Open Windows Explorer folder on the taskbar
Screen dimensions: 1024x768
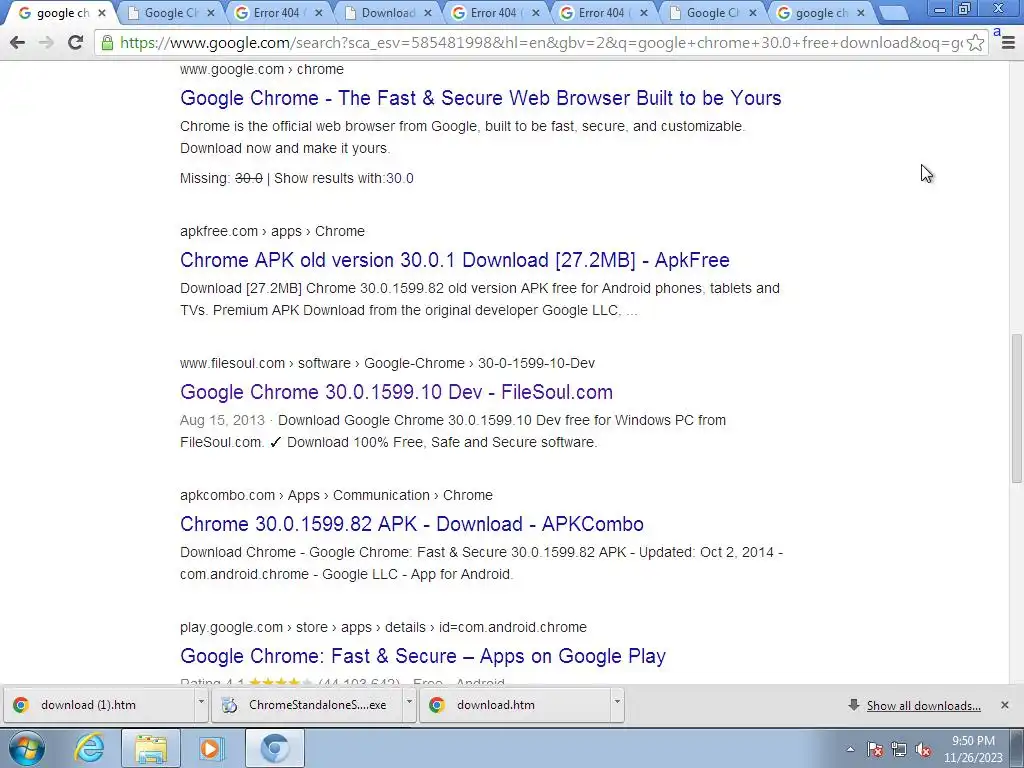pos(151,748)
